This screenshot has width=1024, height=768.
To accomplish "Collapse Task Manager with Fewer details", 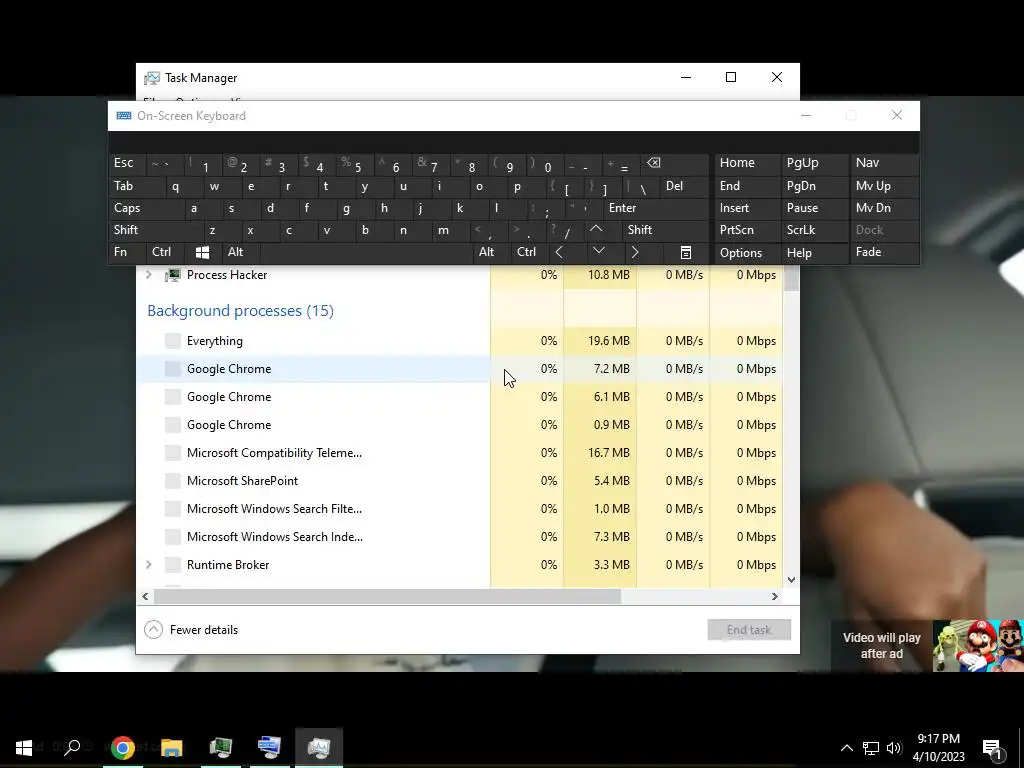I will [x=191, y=630].
